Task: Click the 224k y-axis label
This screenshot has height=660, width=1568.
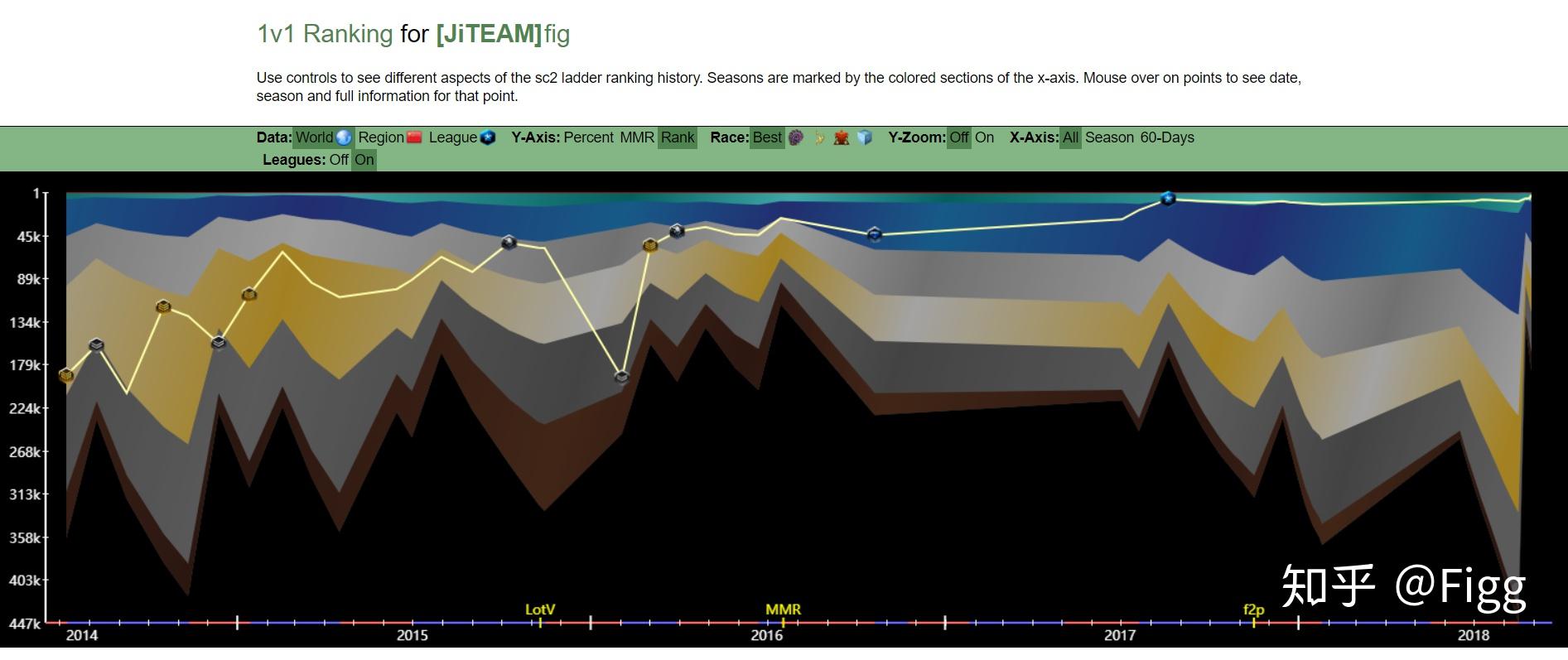Action: coord(24,409)
